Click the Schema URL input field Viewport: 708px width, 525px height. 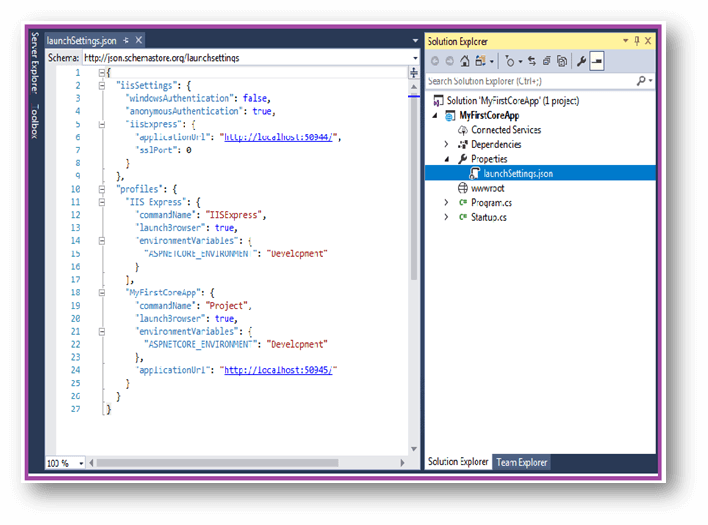coord(247,58)
